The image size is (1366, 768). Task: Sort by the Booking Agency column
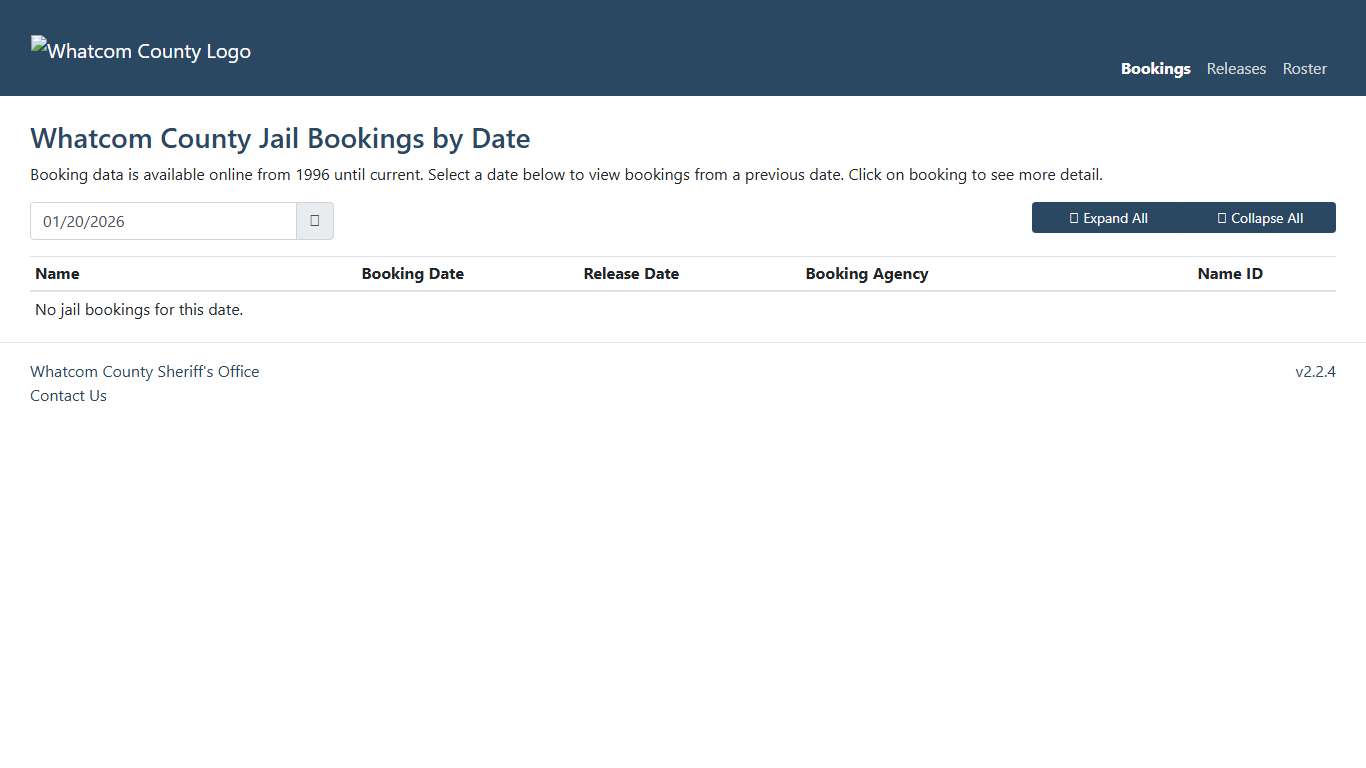tap(866, 273)
